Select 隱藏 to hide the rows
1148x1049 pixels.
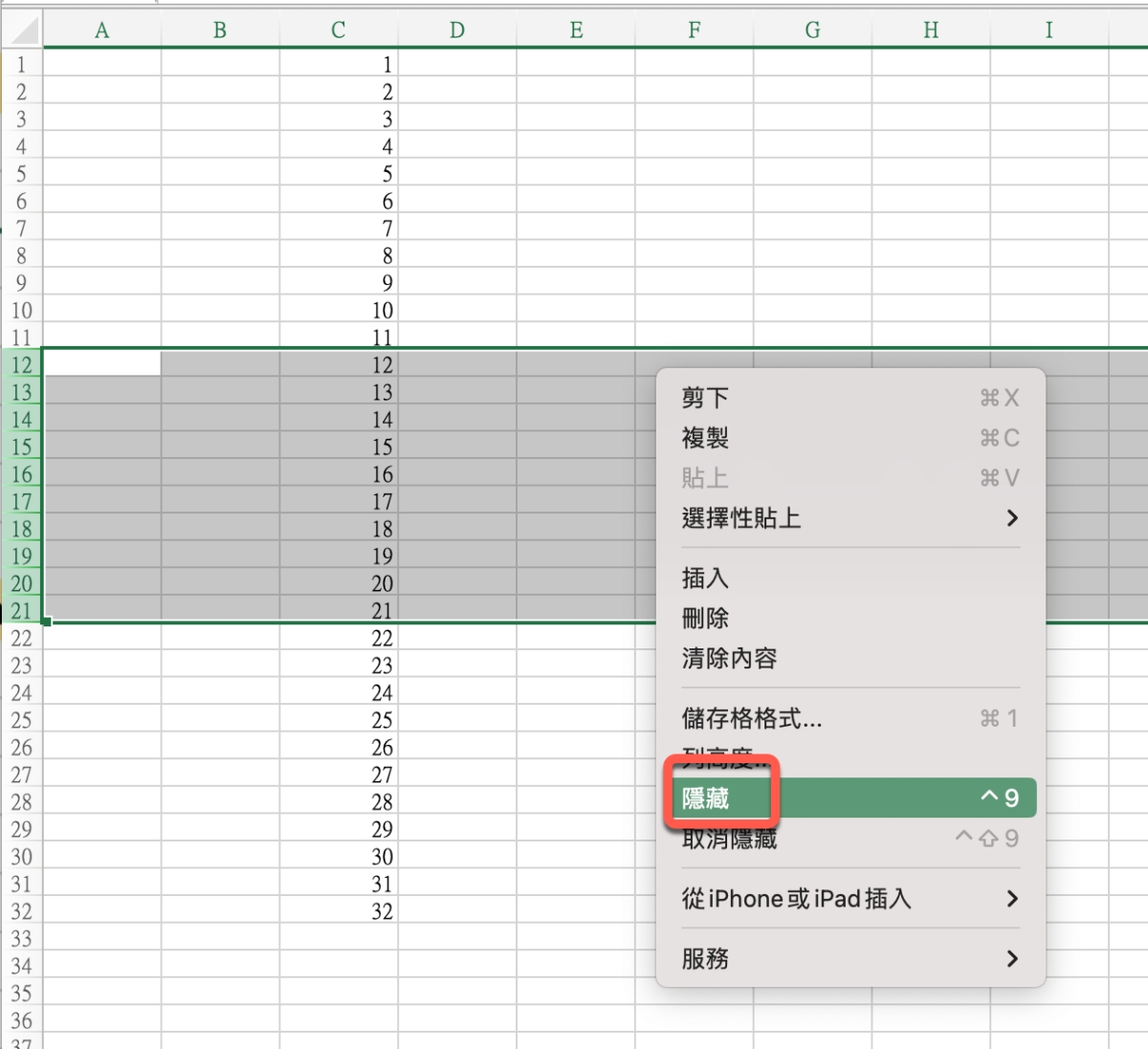(x=850, y=798)
